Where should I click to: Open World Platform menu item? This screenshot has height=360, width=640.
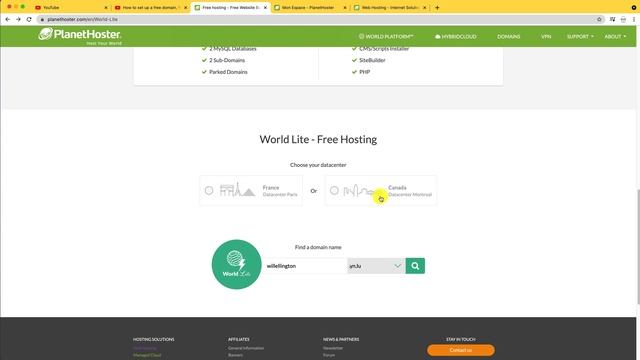(386, 36)
